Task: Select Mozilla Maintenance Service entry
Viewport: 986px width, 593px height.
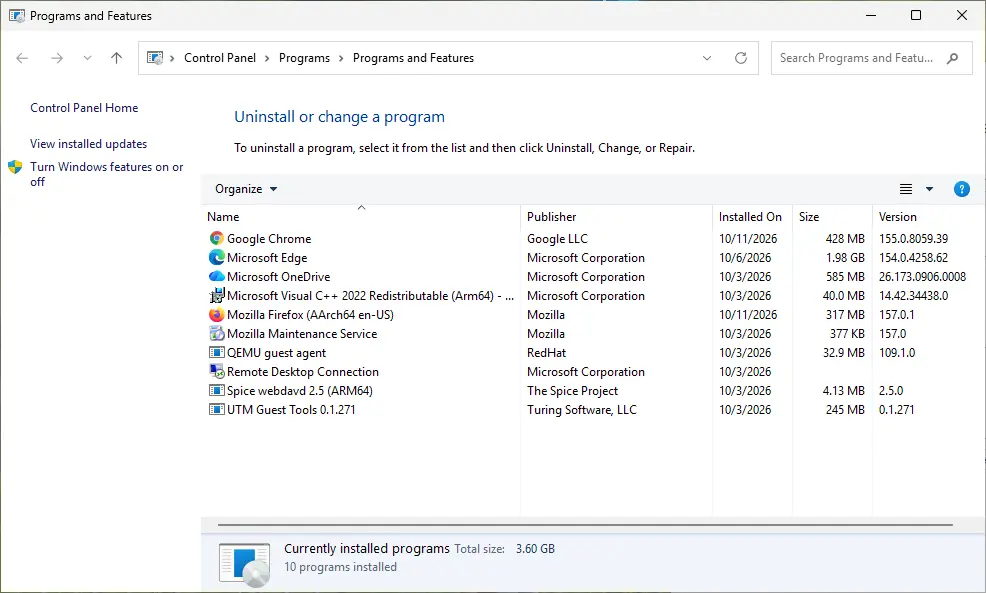Action: pos(591,333)
